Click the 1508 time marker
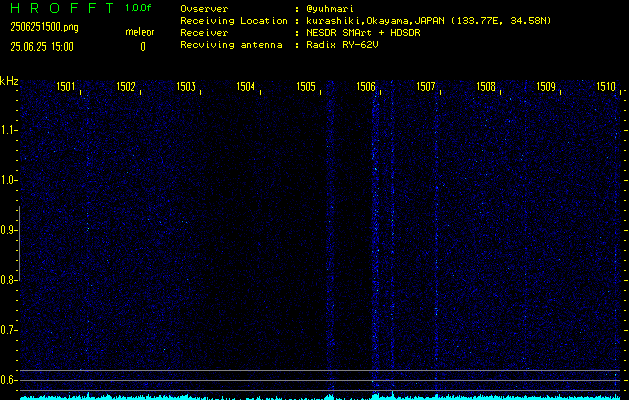 pos(486,87)
